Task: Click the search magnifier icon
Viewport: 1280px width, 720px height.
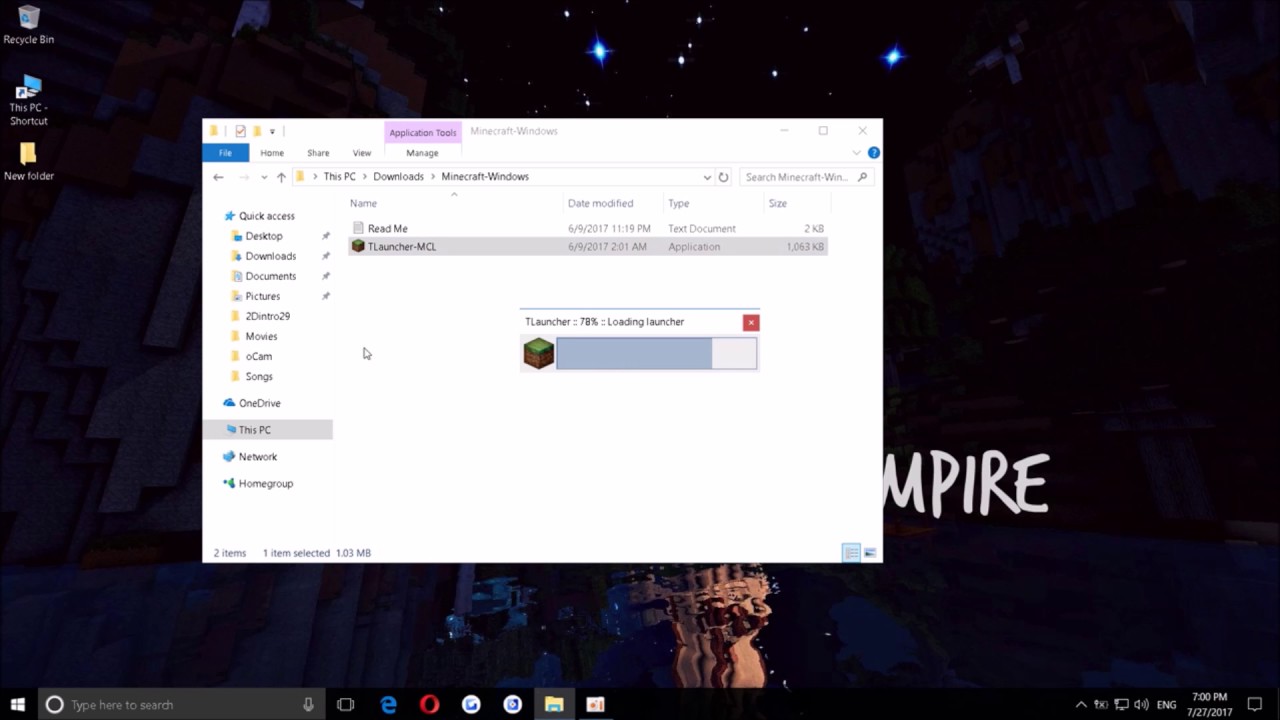Action: [x=863, y=177]
